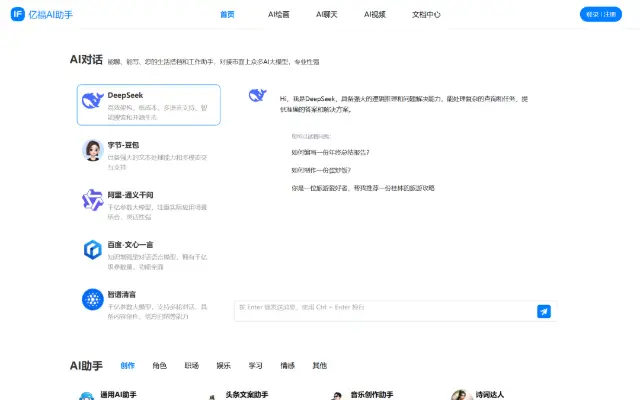Viewport: 640px width, 400px height.
Task: Open the AI聊天 navigation tab
Action: 327,15
